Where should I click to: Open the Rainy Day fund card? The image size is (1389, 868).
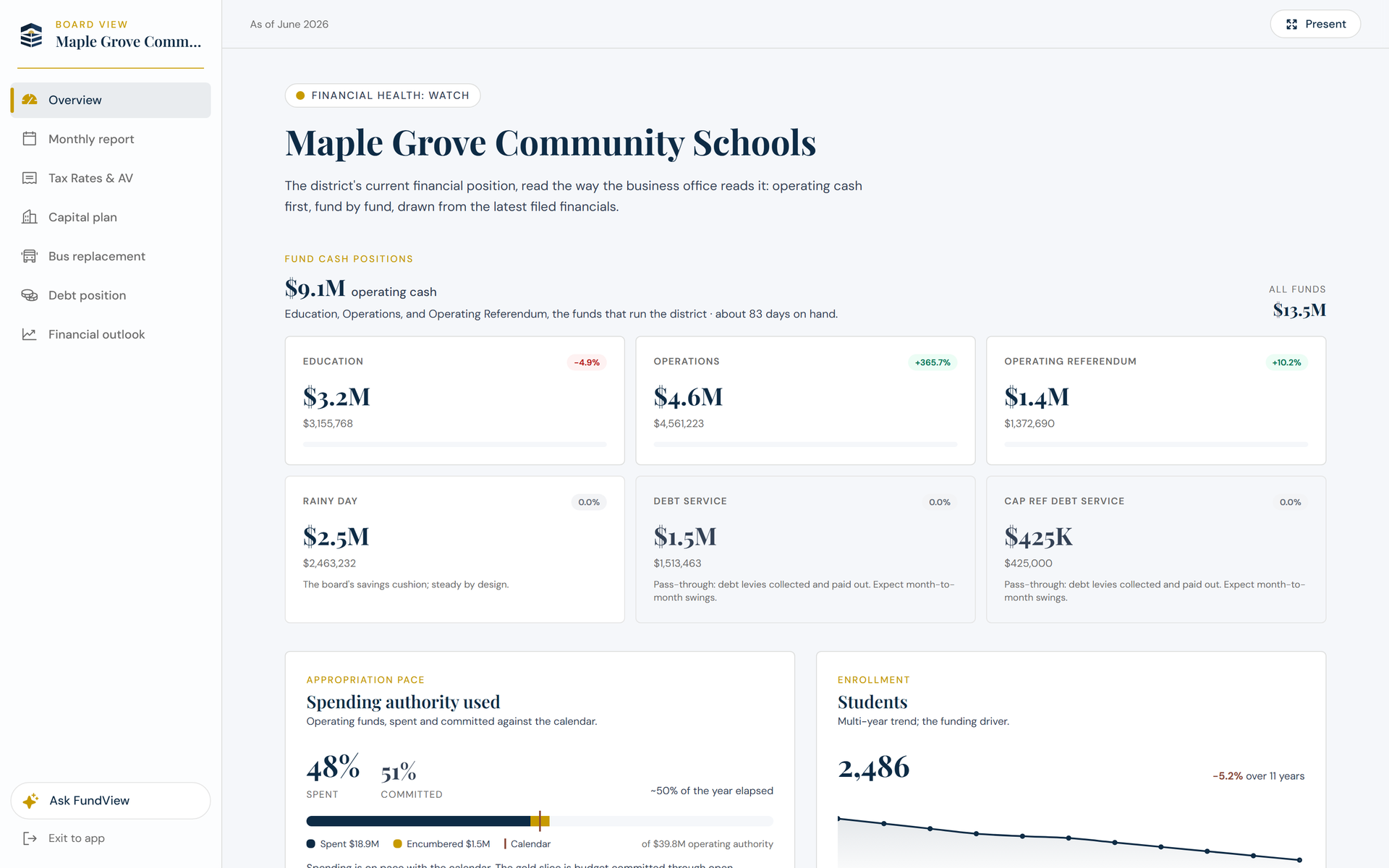pos(454,549)
